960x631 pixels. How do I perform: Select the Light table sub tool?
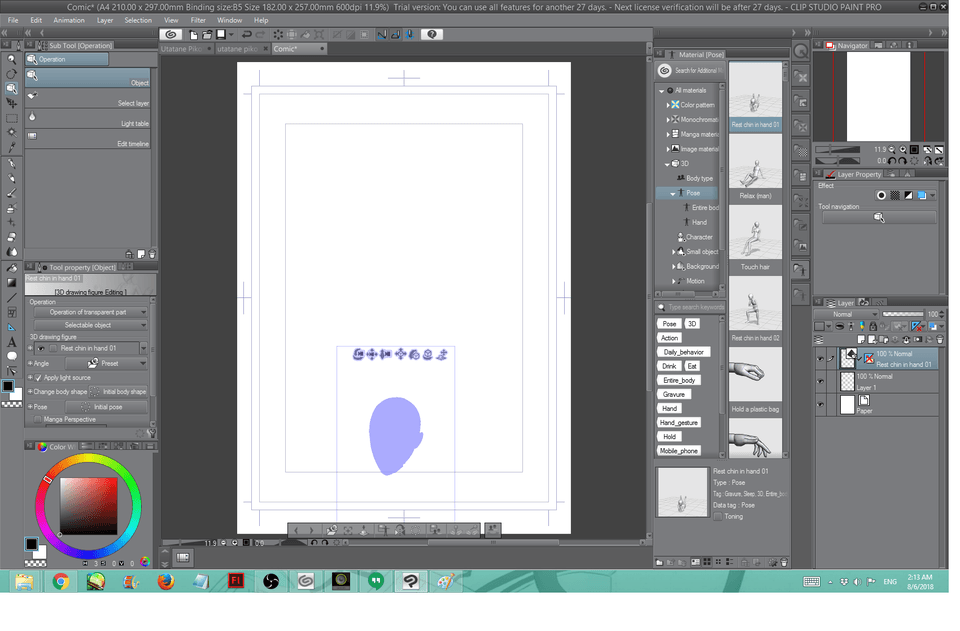pyautogui.click(x=88, y=118)
